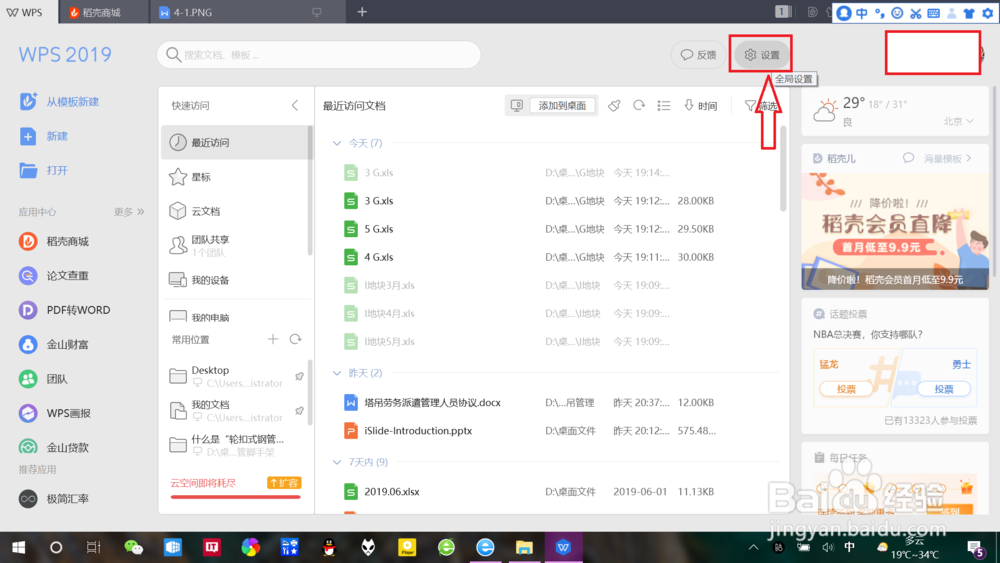Screen dimensions: 1000x563
Task: Unpin the 我的文档 location
Action: click(299, 411)
